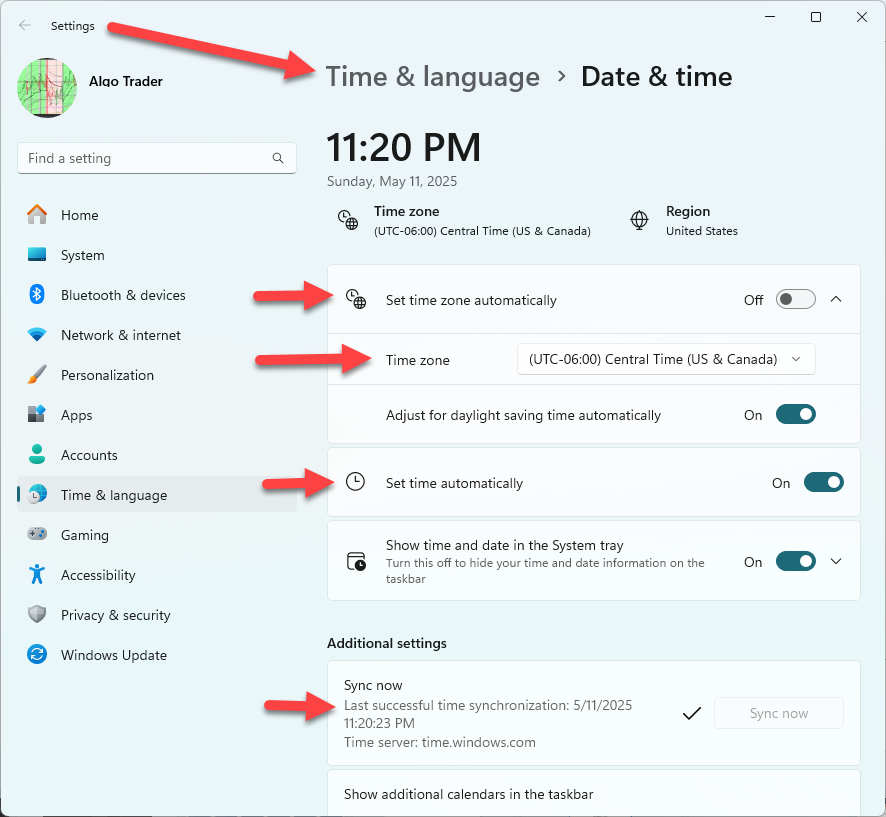The width and height of the screenshot is (886, 817).
Task: Click the Time & language globe clock icon
Action: 37,494
